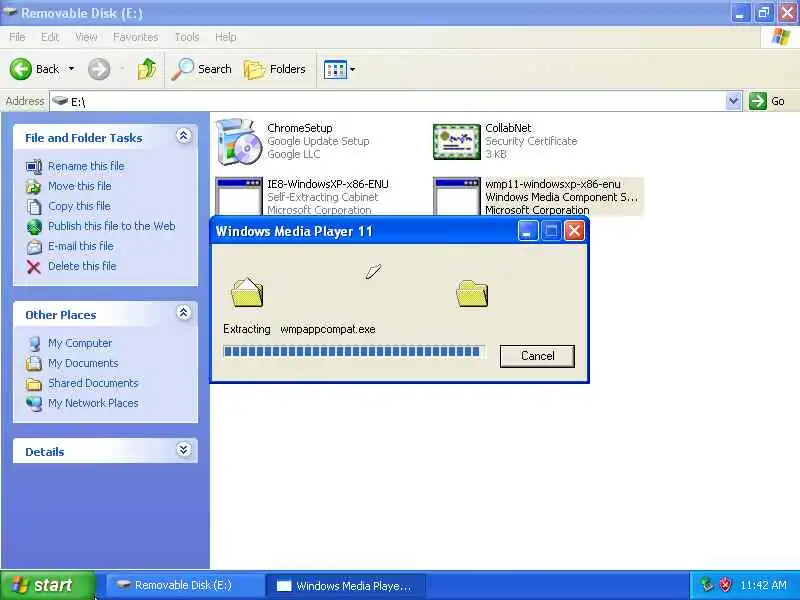Click the green Back arrow icon
Image resolution: width=800 pixels, height=600 pixels.
click(20, 69)
